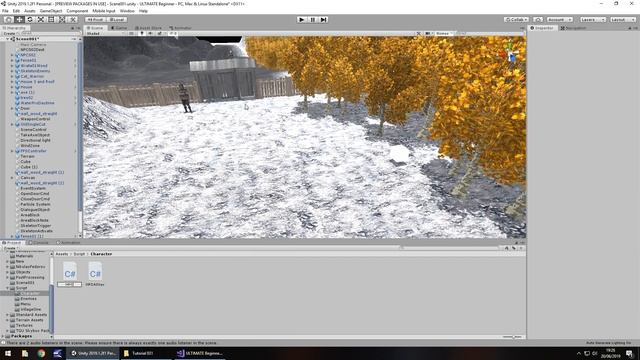Open cloud services icon button
This screenshot has width=640, height=360.
pyautogui.click(x=538, y=20)
